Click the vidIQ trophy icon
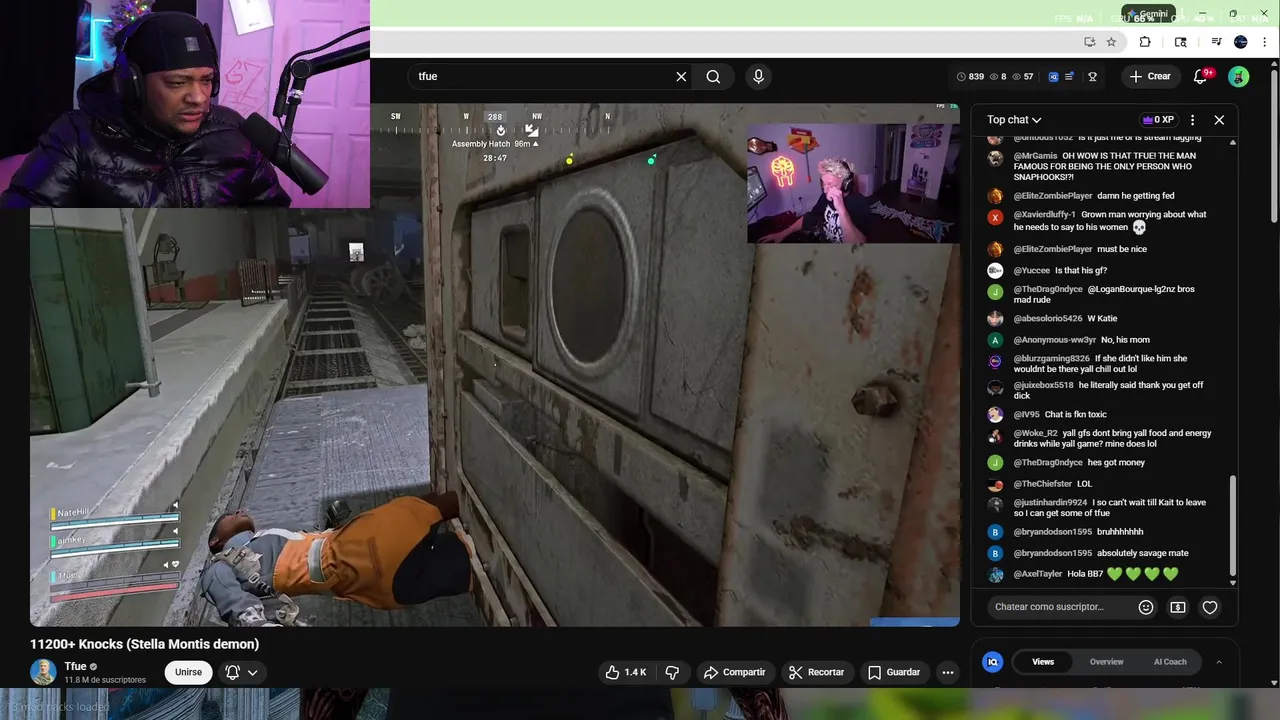The width and height of the screenshot is (1280, 720). point(1093,76)
